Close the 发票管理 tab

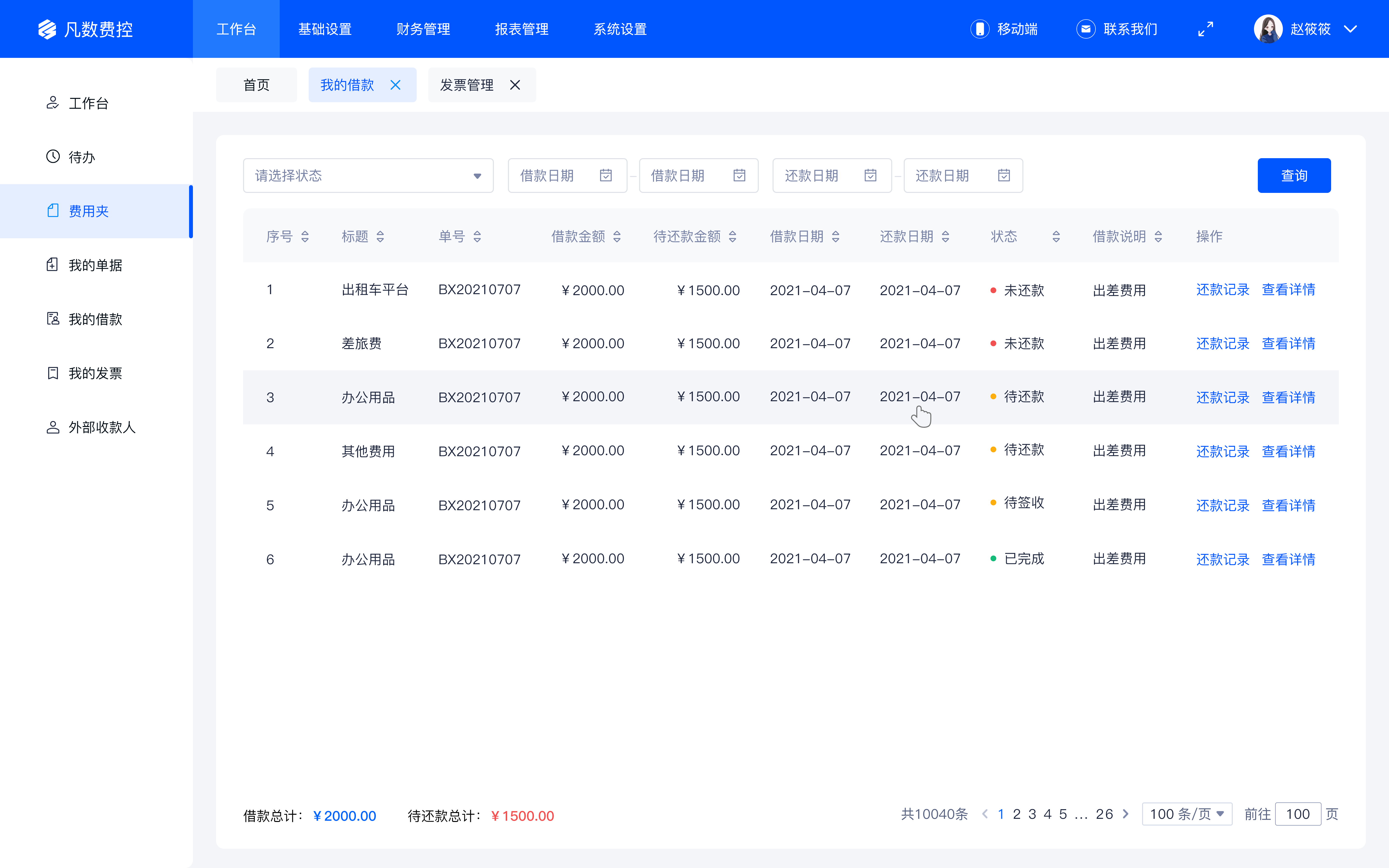[515, 85]
